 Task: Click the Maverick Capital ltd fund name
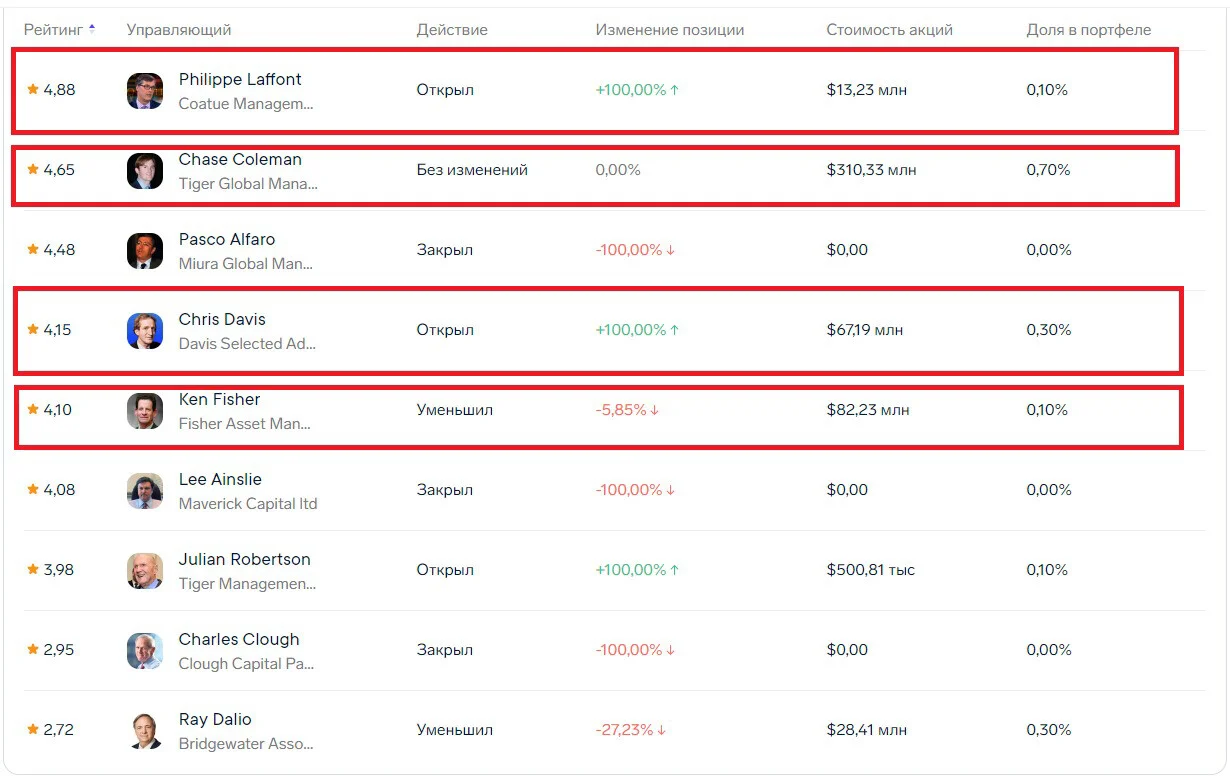click(248, 504)
